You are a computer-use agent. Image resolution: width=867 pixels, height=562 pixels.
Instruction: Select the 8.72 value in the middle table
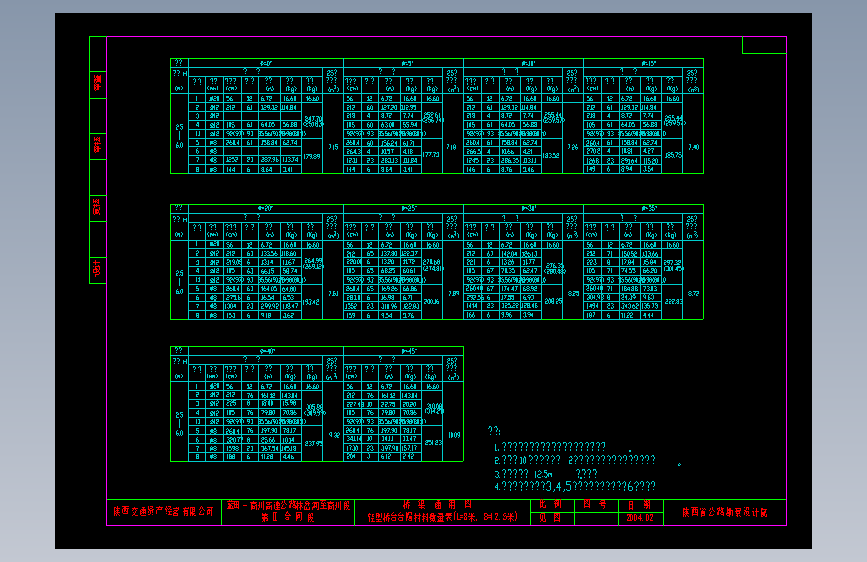click(x=693, y=294)
